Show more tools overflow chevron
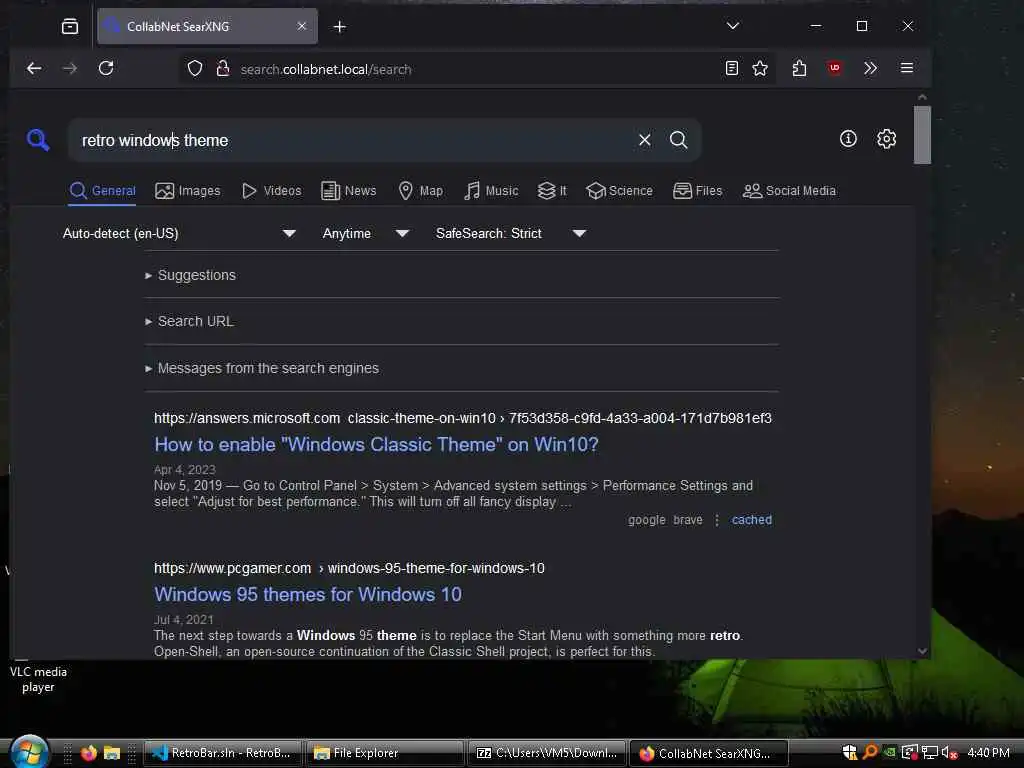1024x768 pixels. click(x=870, y=68)
